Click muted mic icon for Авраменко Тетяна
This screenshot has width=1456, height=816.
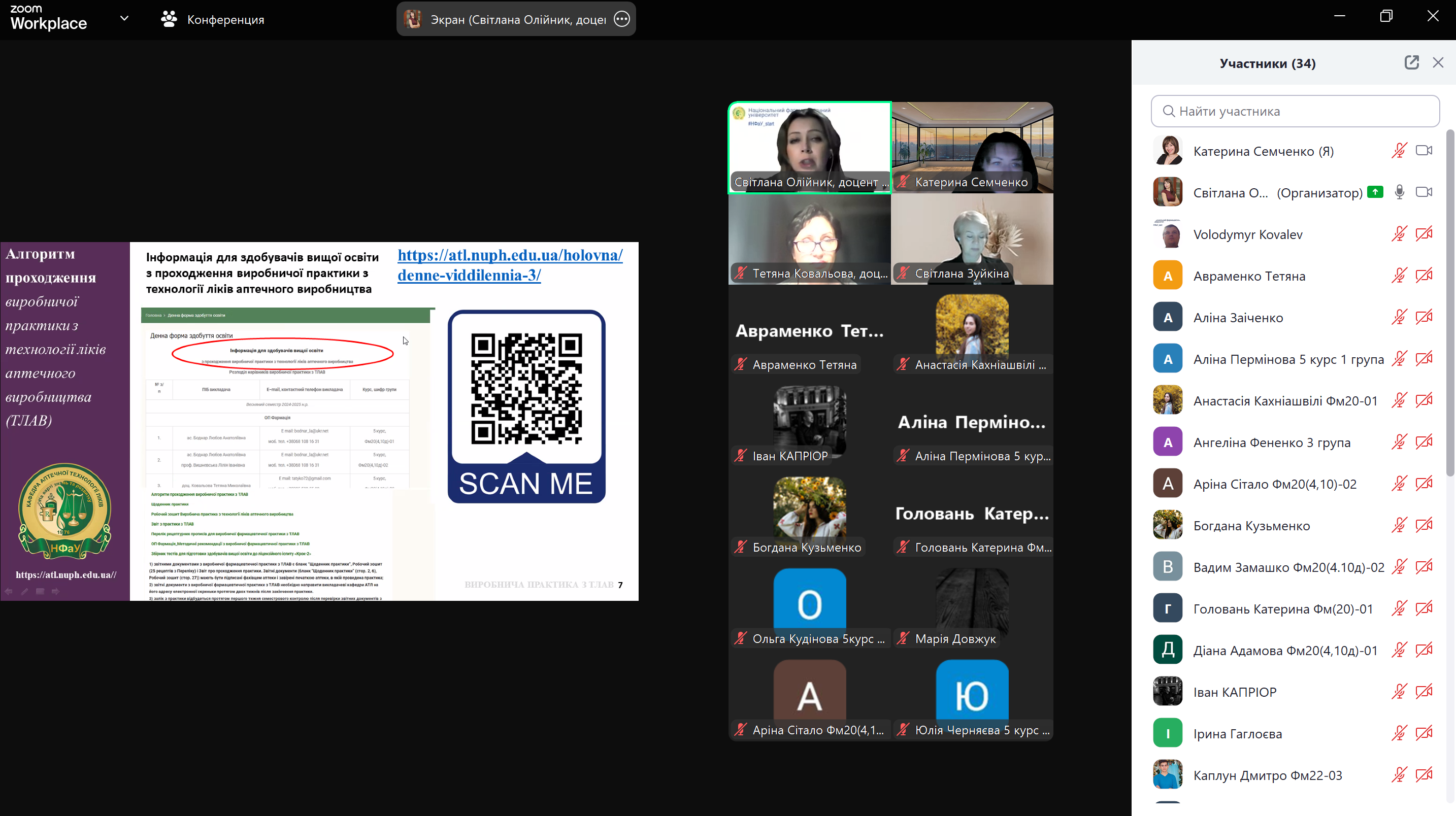click(x=1399, y=276)
